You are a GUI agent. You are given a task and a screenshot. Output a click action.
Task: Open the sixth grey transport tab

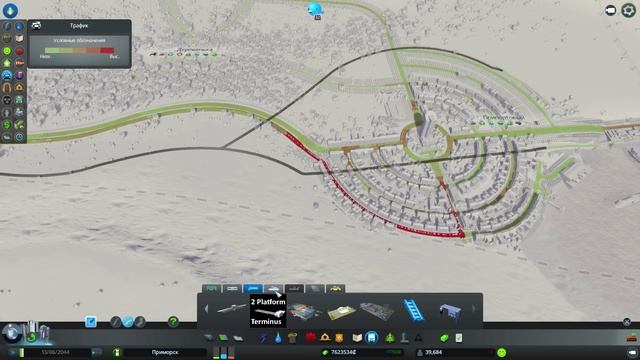[315, 289]
